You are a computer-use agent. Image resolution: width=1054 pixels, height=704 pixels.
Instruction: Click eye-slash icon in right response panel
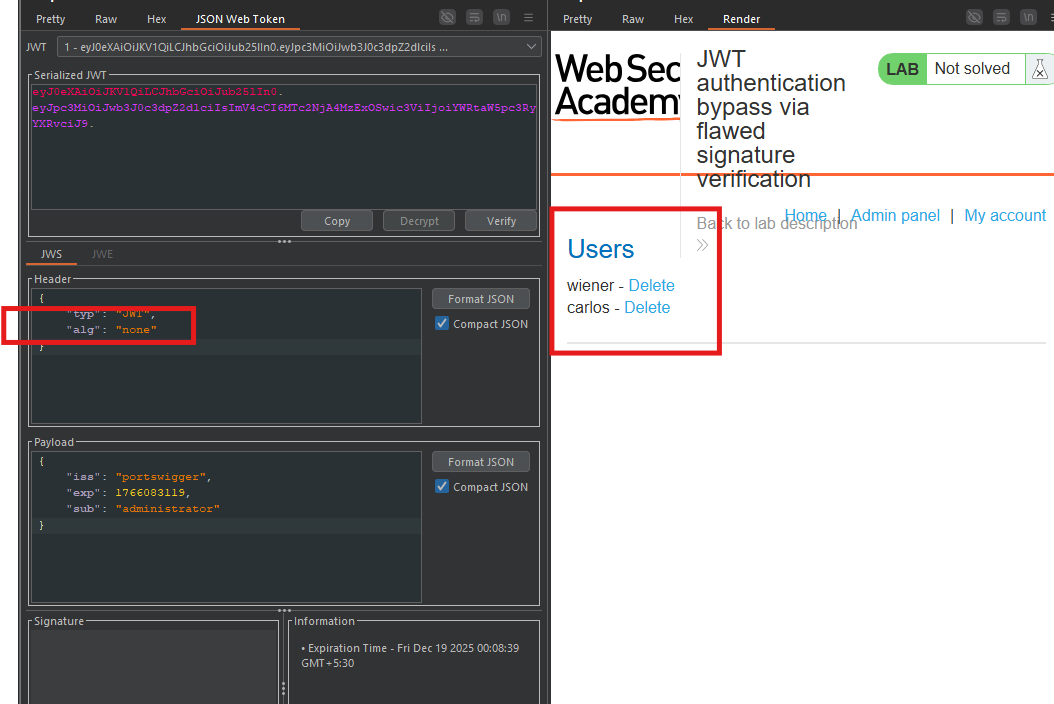[974, 17]
